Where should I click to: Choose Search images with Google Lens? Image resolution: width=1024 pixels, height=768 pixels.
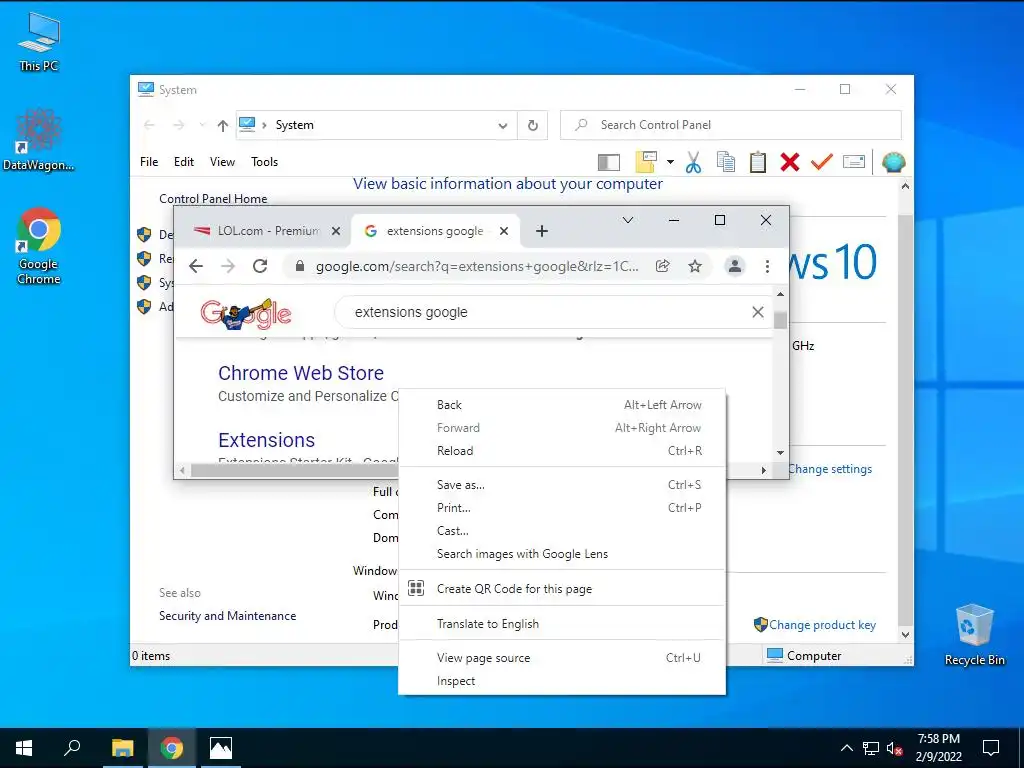tap(562, 554)
